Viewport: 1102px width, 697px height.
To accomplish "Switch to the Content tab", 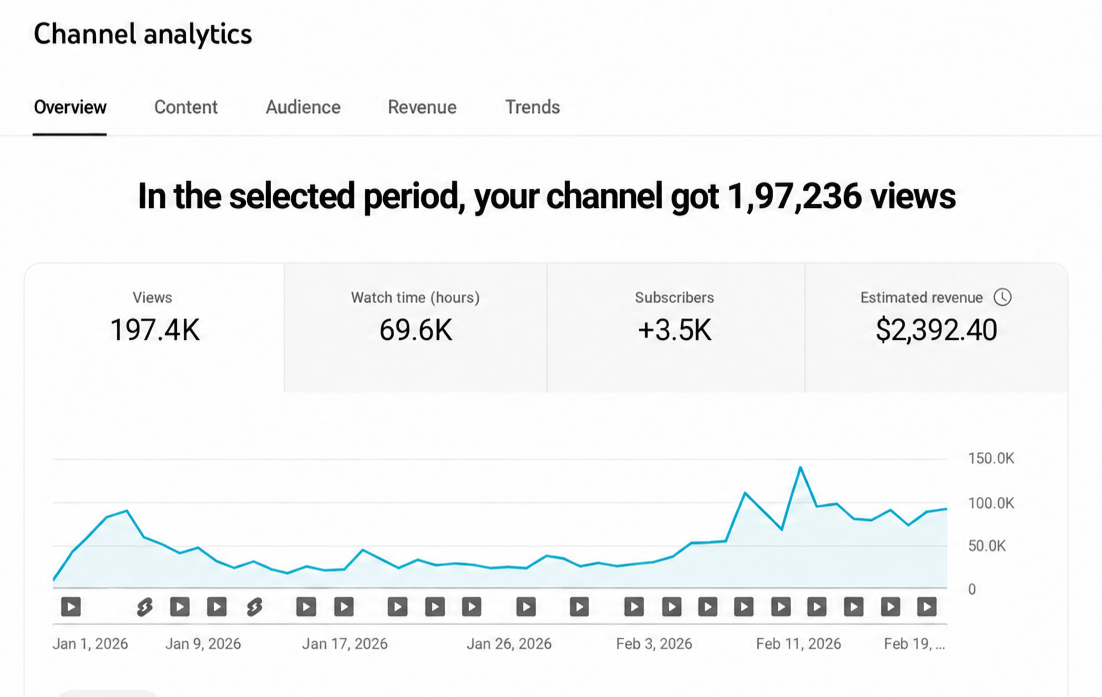I will 186,108.
